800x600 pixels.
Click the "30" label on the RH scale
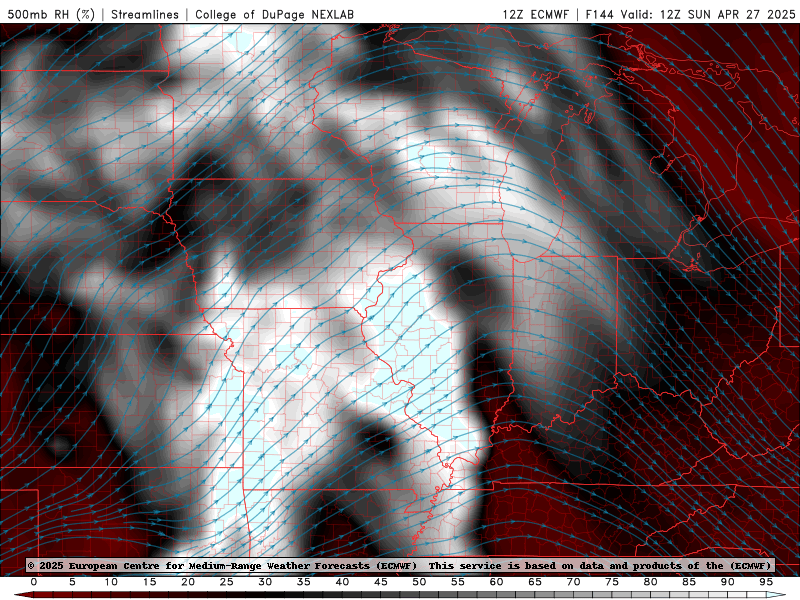coord(265,582)
